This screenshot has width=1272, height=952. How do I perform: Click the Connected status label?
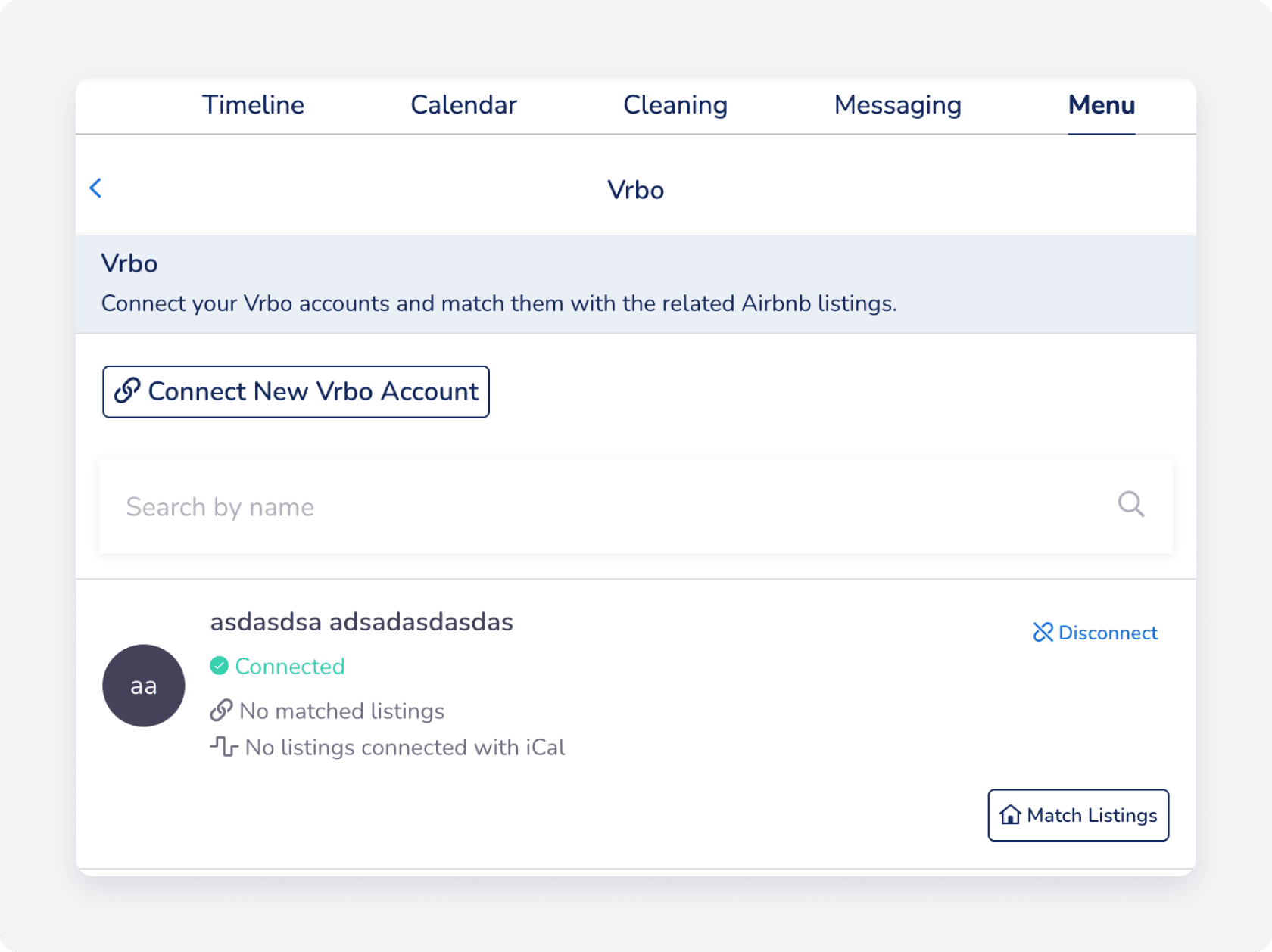pos(290,666)
